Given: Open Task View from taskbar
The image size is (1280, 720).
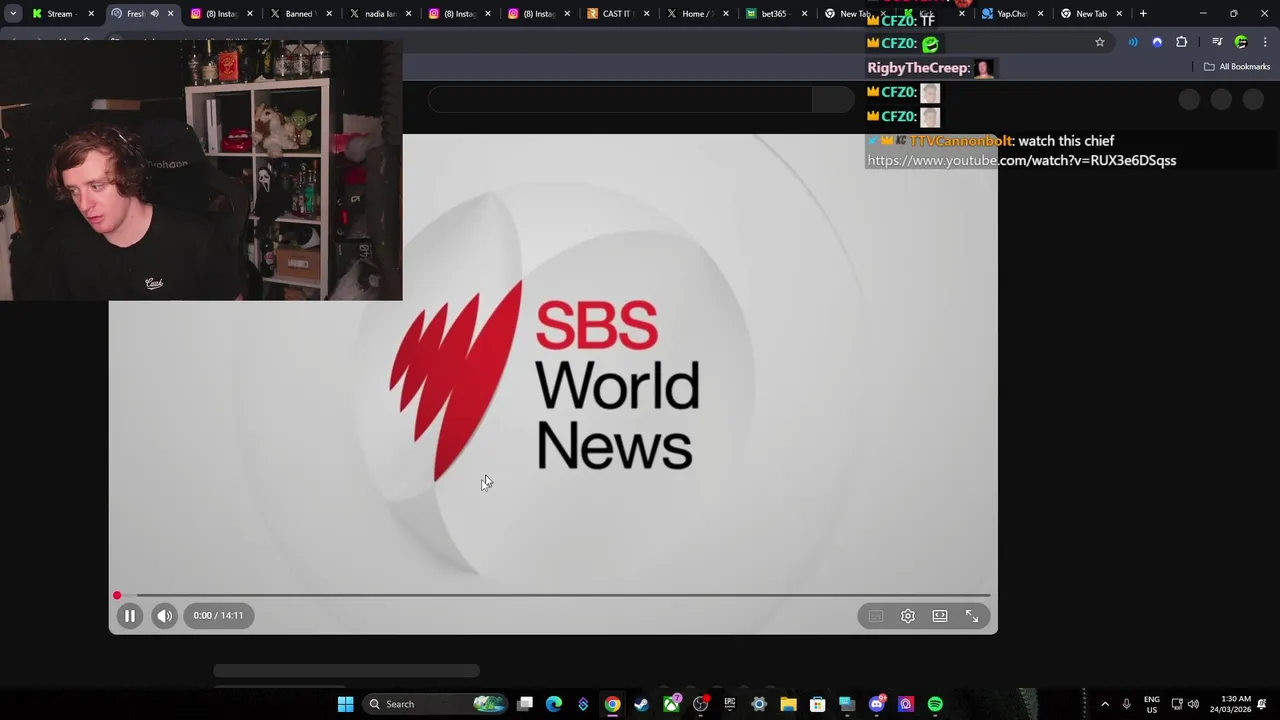Looking at the screenshot, I should click(525, 704).
